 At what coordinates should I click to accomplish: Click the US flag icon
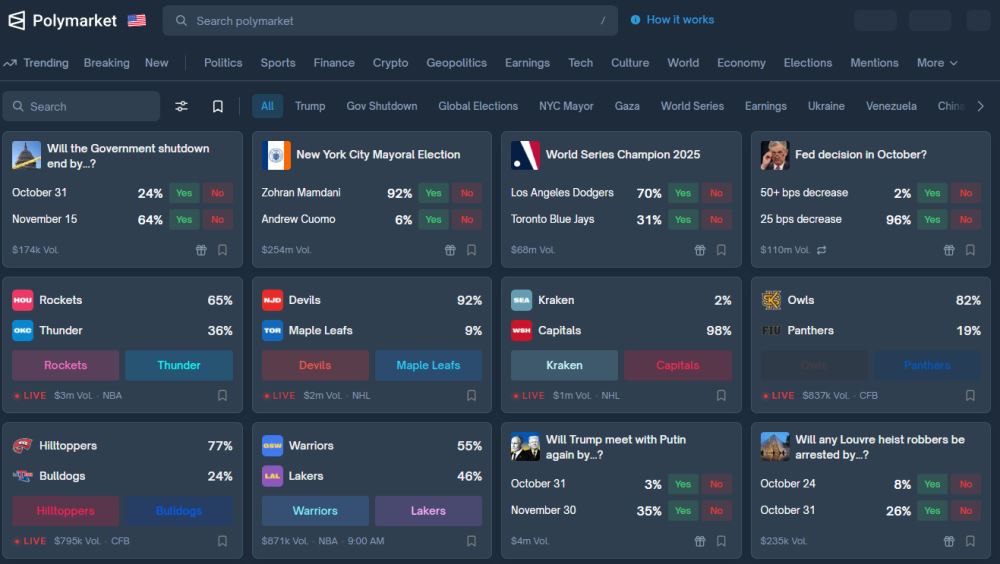click(137, 20)
